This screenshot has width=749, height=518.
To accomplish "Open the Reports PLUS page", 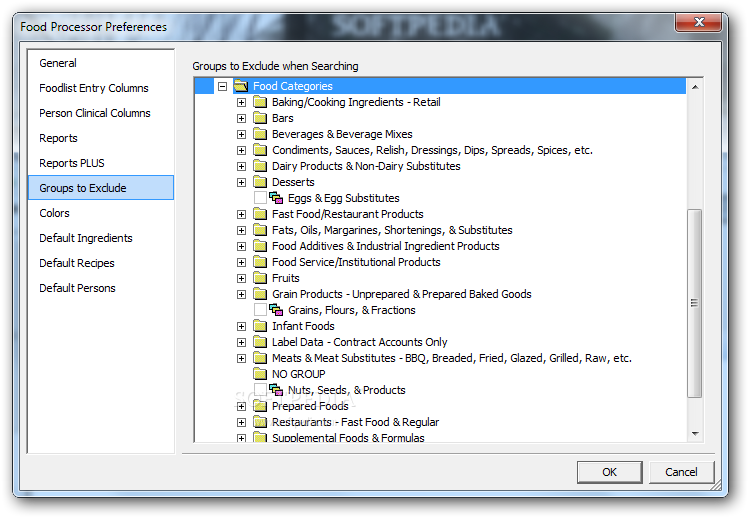I will click(x=101, y=163).
